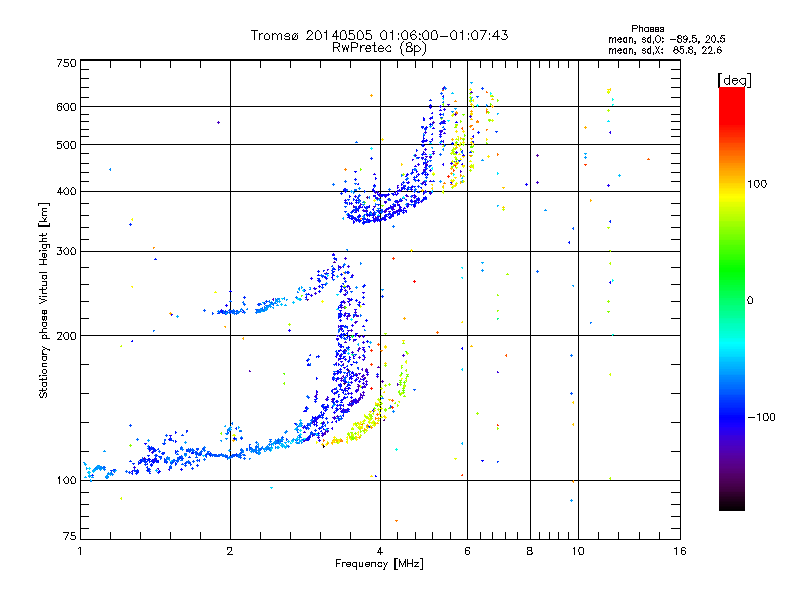Screen dimensions: 800x600
Task: Click the 'Frequency [MHz]' axis title
Action: [x=379, y=564]
